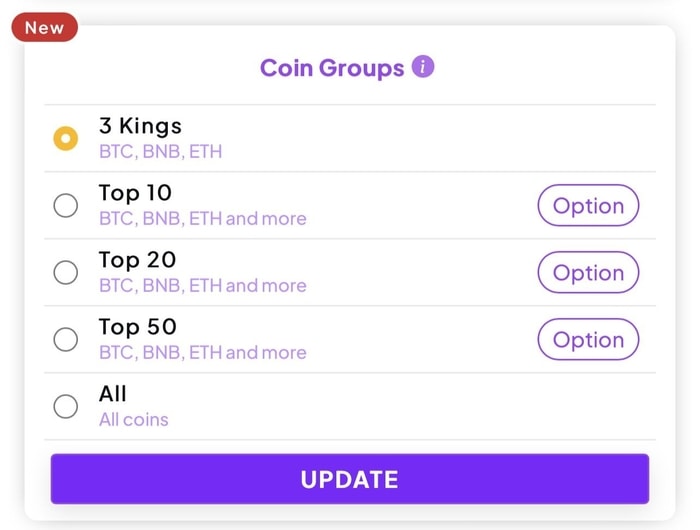Choose the Top 10 radio button

(x=65, y=206)
